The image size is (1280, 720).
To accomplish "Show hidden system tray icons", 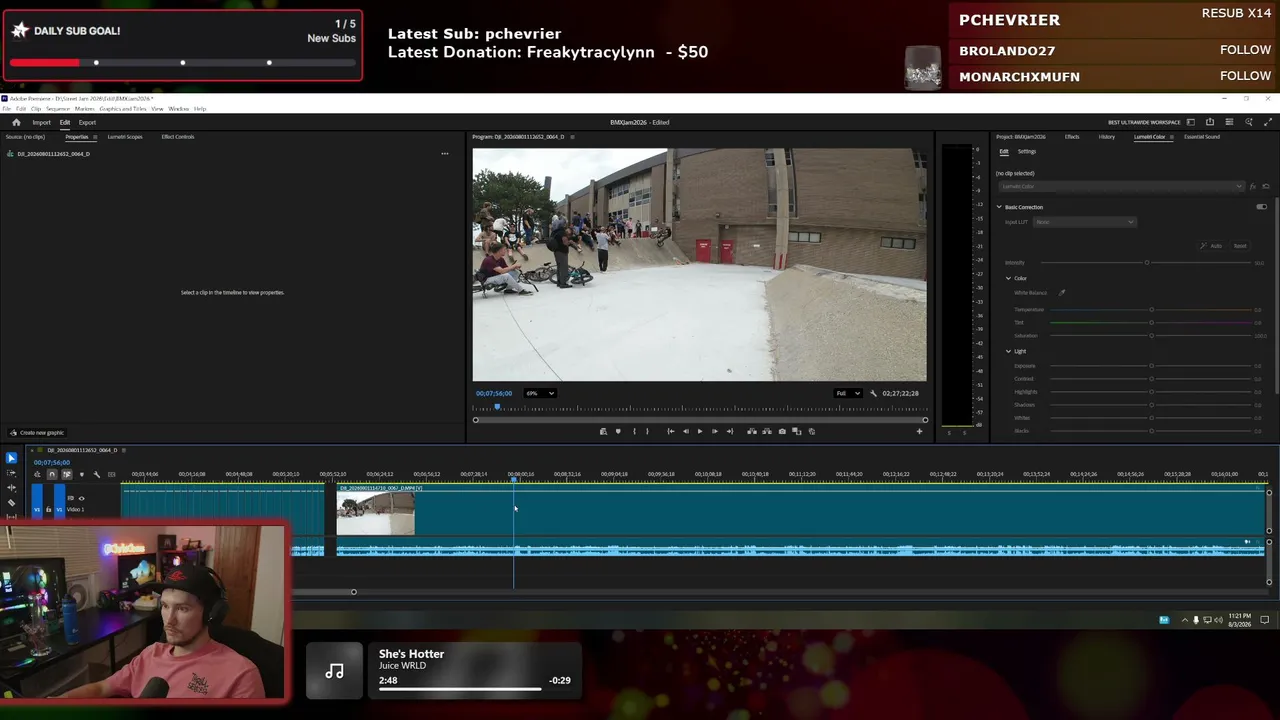I will (x=1185, y=620).
